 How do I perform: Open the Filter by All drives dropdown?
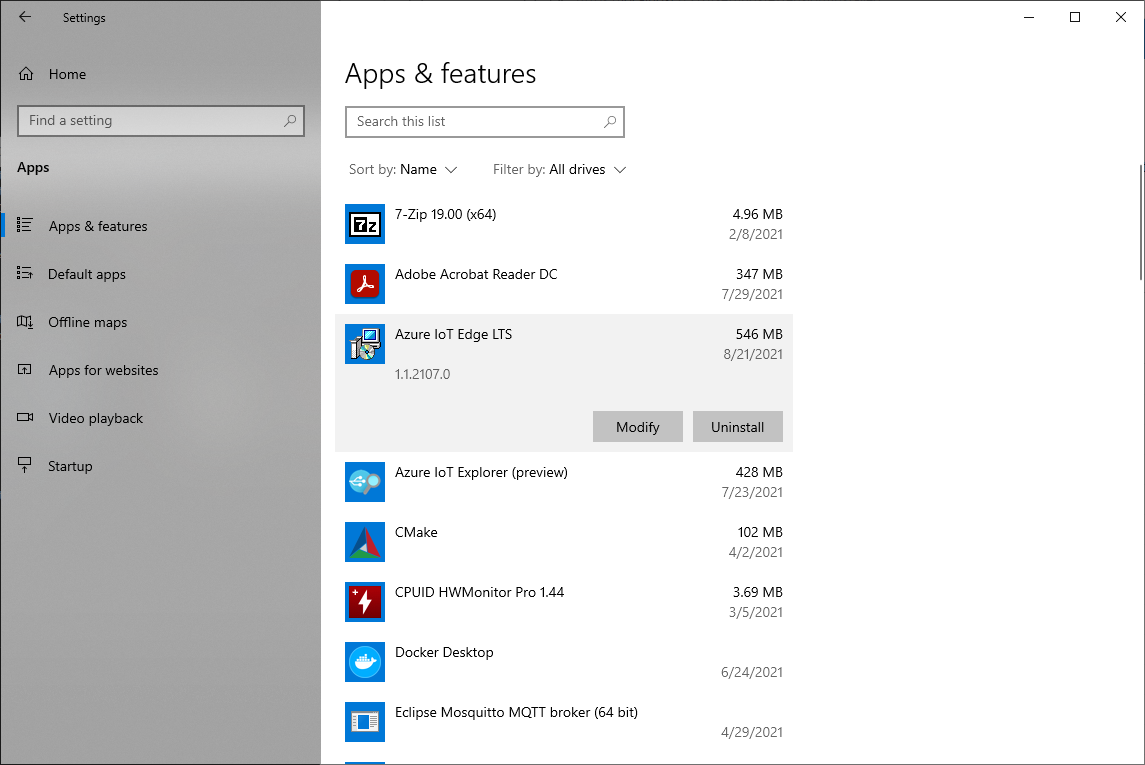(559, 169)
